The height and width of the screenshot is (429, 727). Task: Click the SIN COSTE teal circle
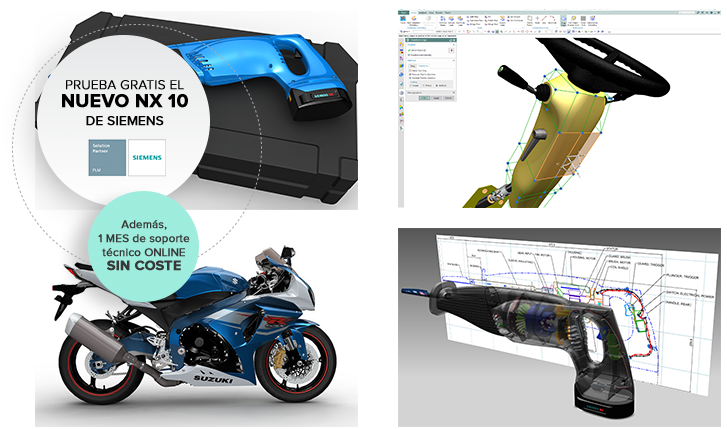tap(143, 246)
